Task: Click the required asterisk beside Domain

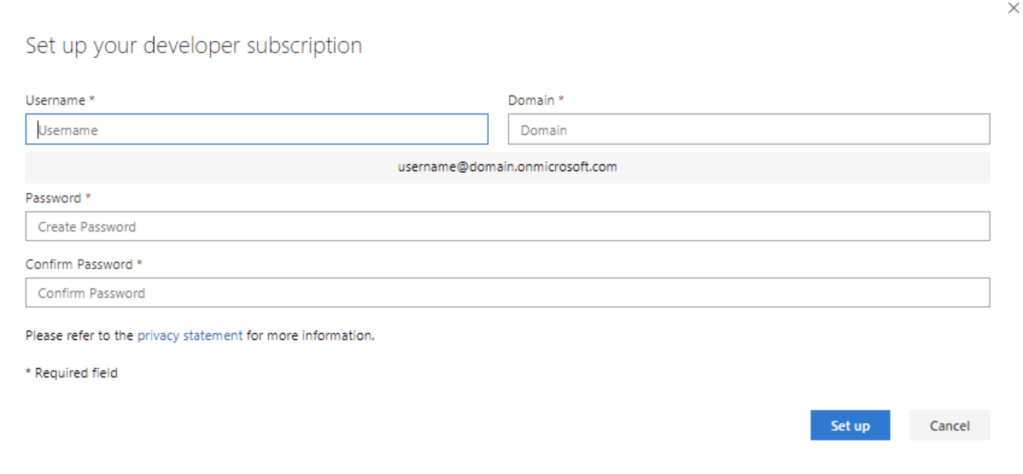Action: [561, 100]
